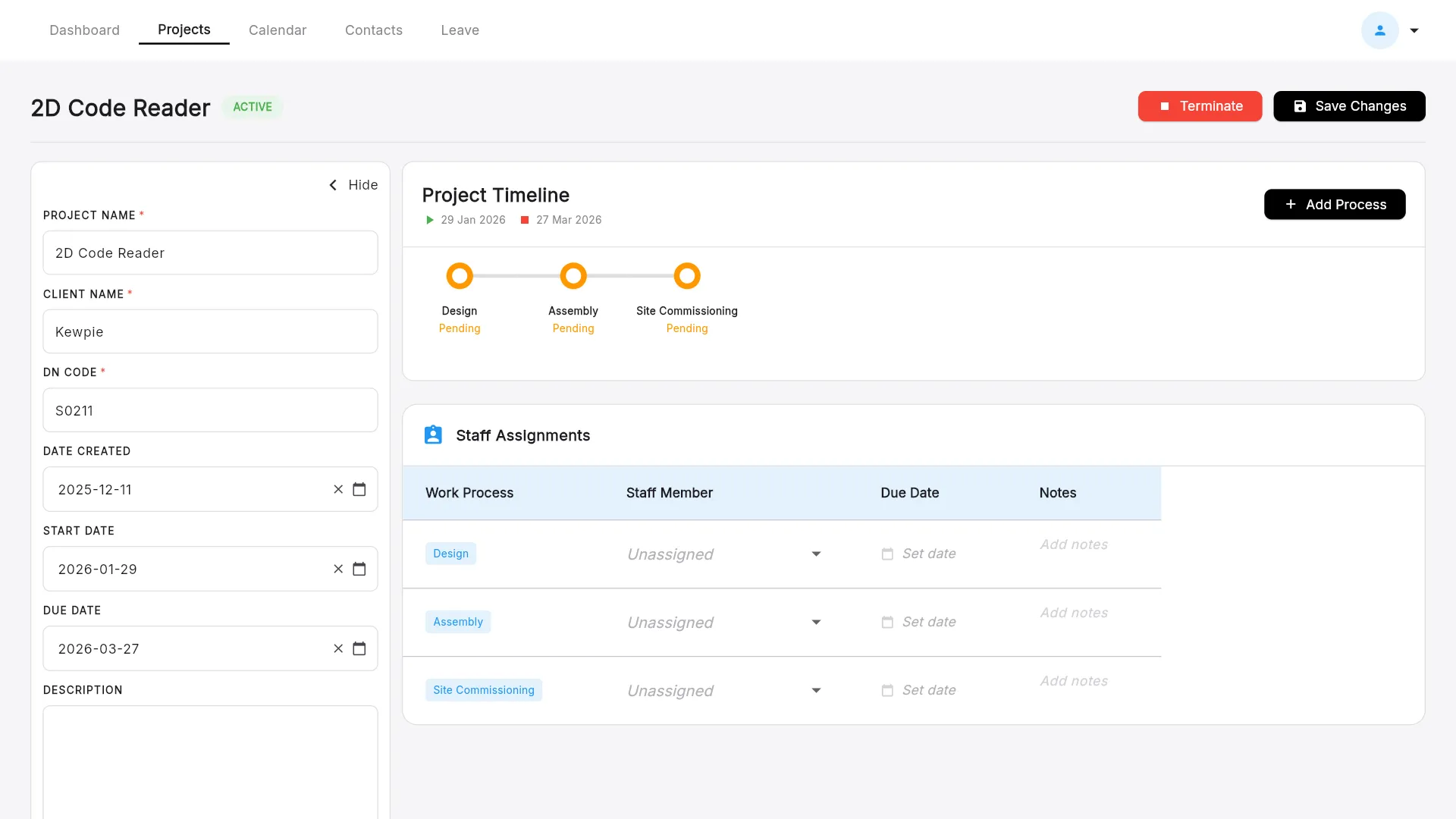Open the user avatar icon in header
The image size is (1456, 819).
coord(1379,30)
